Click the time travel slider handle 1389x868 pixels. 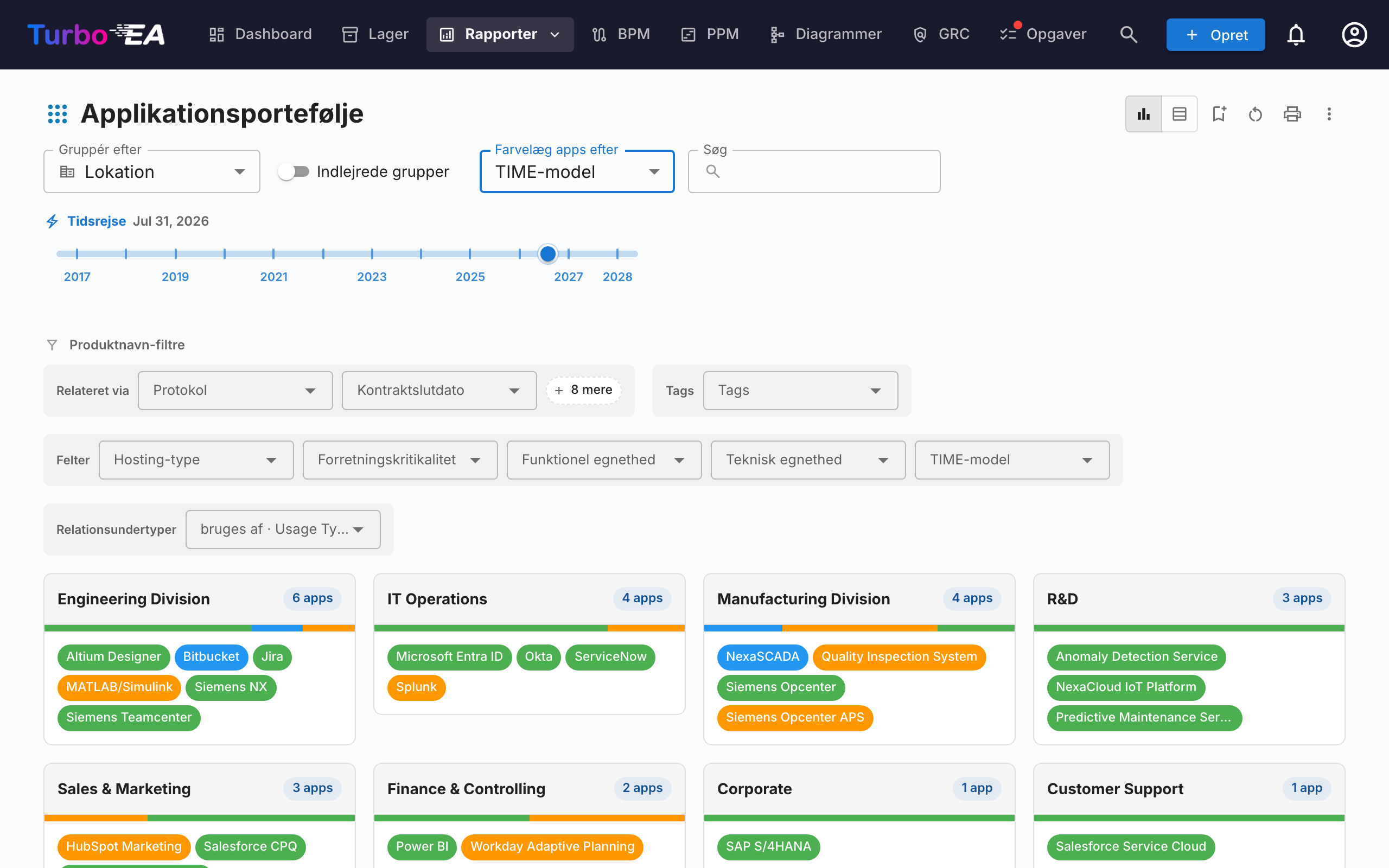[548, 254]
